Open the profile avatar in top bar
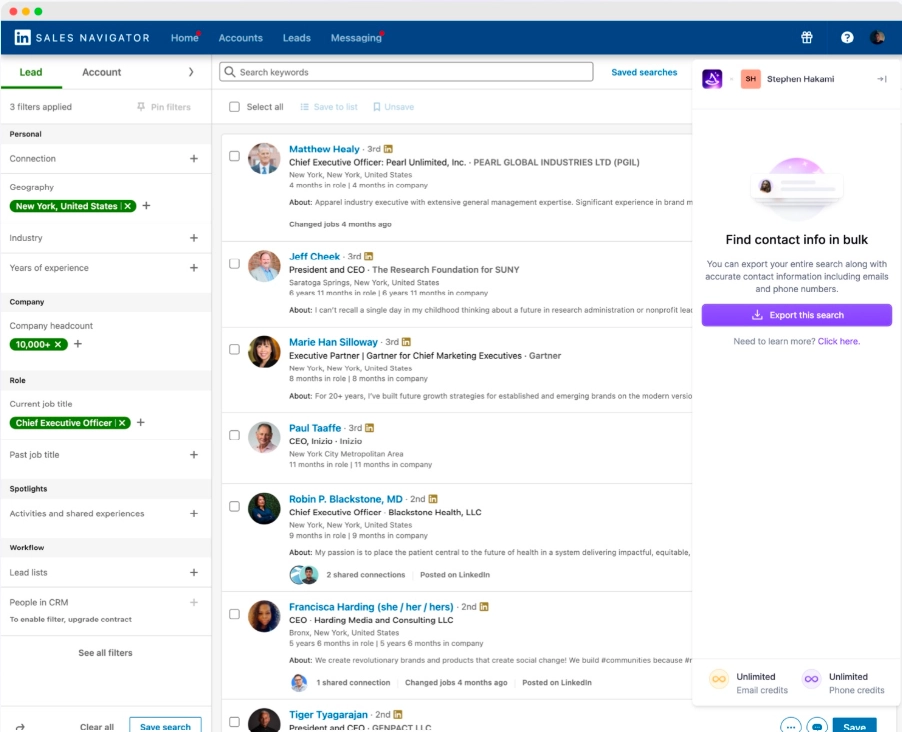Viewport: 902px width, 732px height. 877,37
